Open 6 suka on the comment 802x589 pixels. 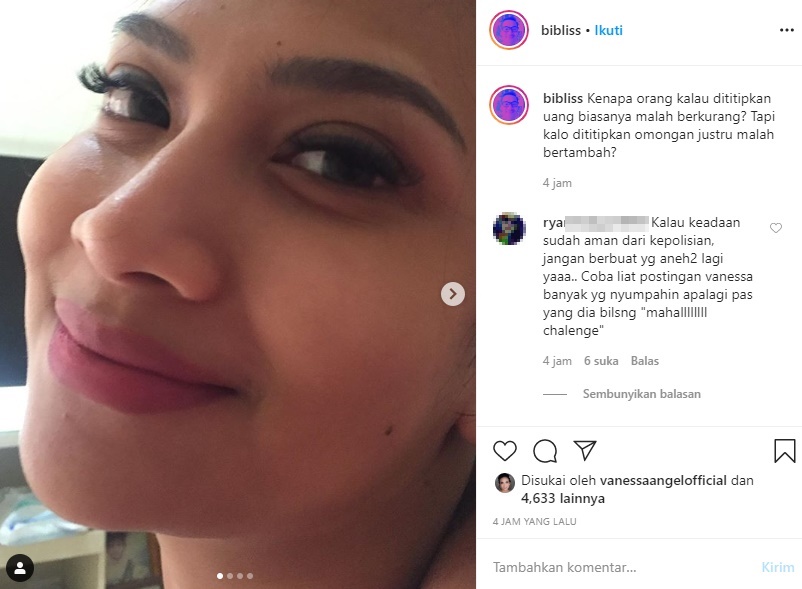[x=600, y=361]
